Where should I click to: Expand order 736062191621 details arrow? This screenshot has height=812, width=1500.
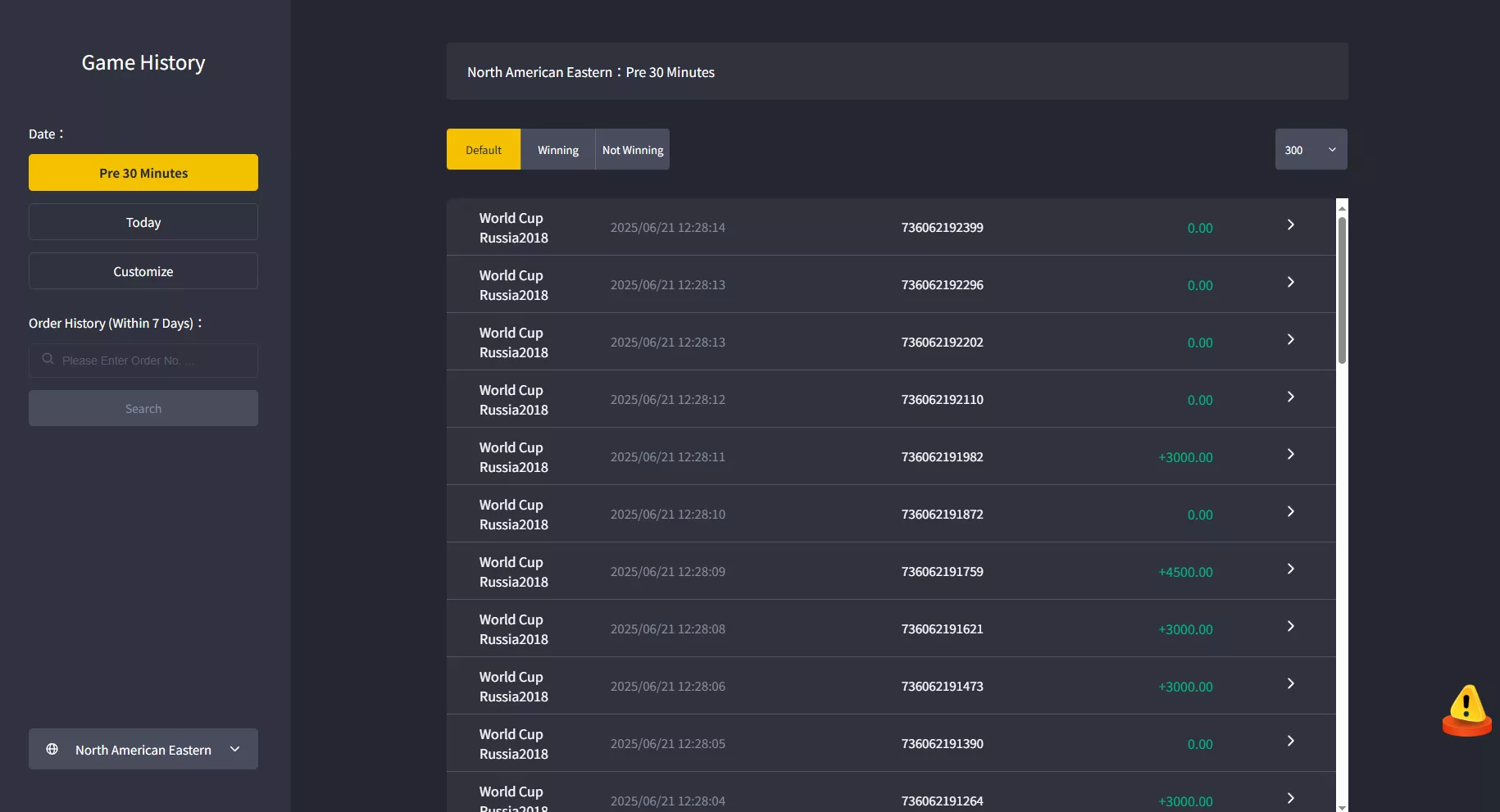tap(1290, 626)
